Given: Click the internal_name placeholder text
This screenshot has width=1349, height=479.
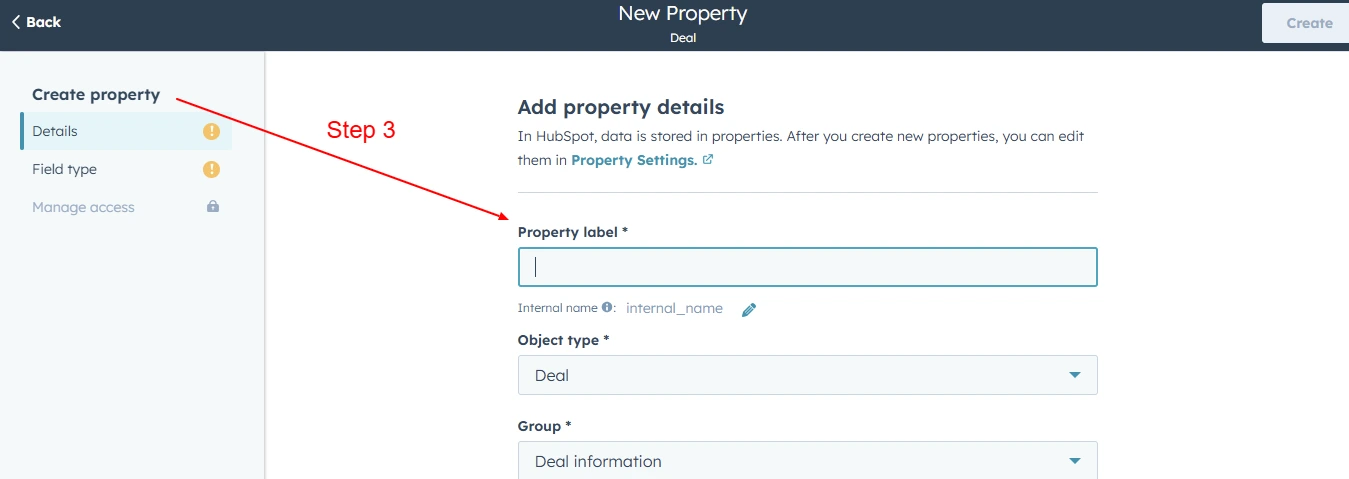Looking at the screenshot, I should [674, 308].
